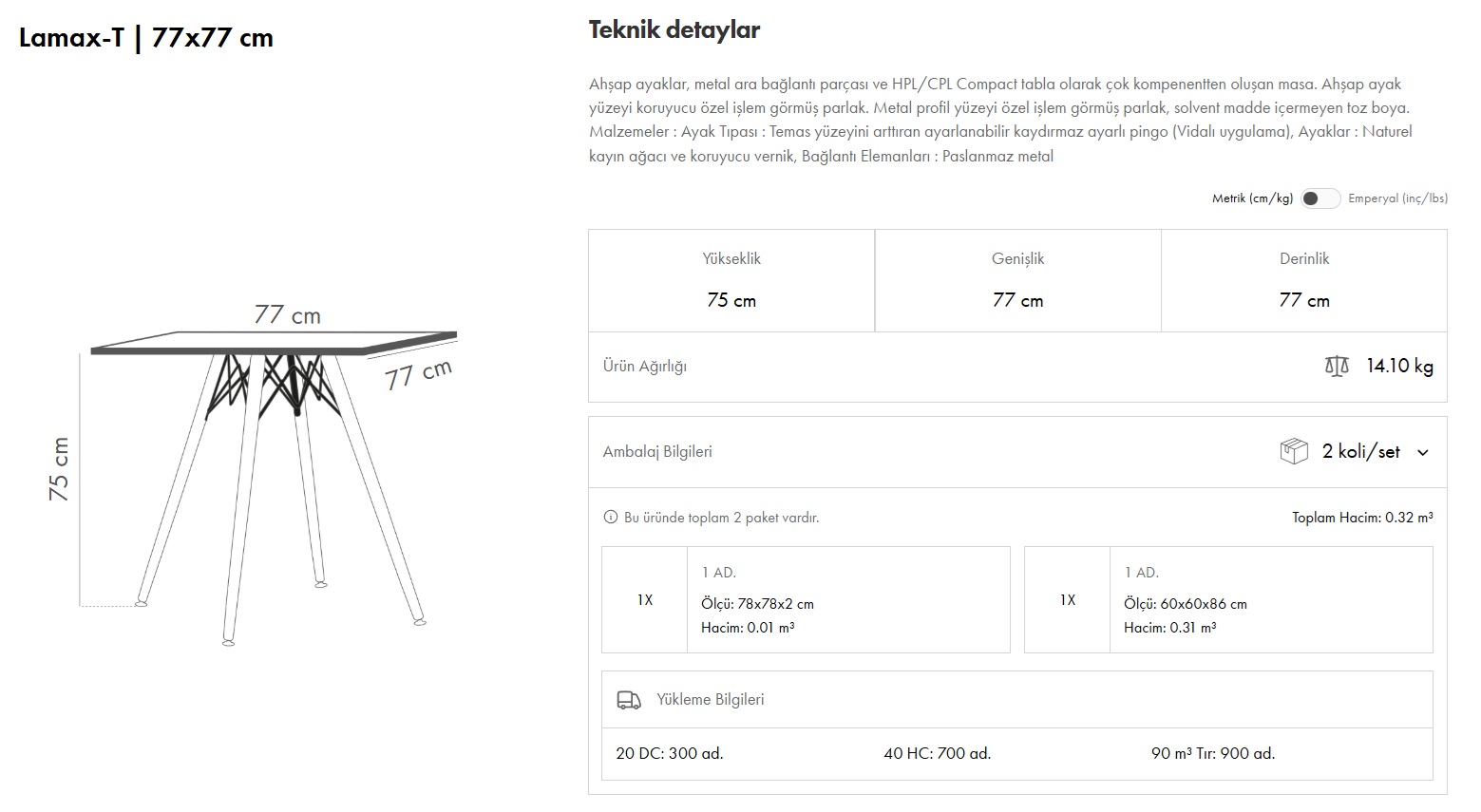Click the Genişlik 77 cm cell
The image size is (1481, 812).
(1017, 280)
